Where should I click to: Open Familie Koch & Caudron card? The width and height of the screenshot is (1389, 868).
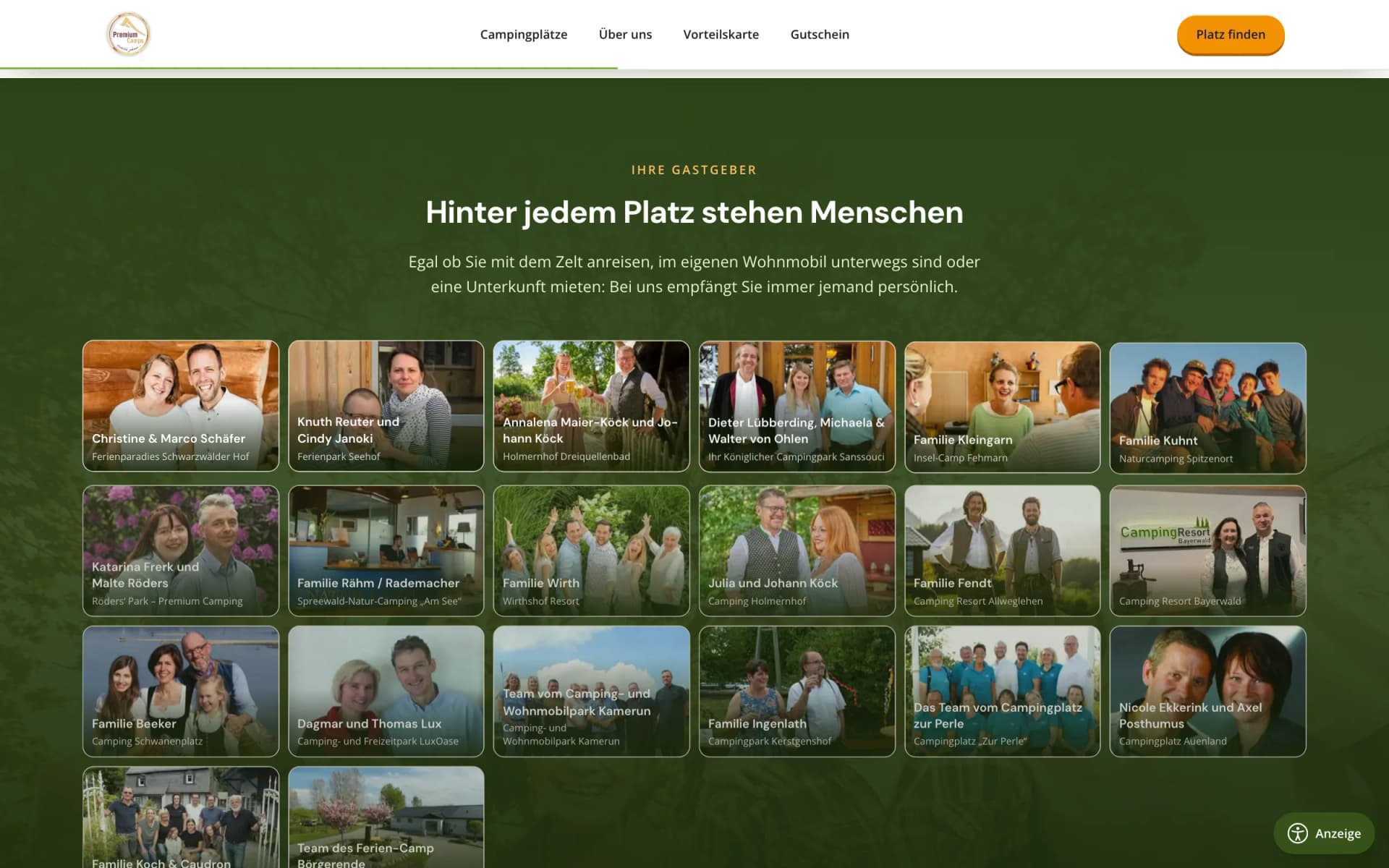[181, 817]
